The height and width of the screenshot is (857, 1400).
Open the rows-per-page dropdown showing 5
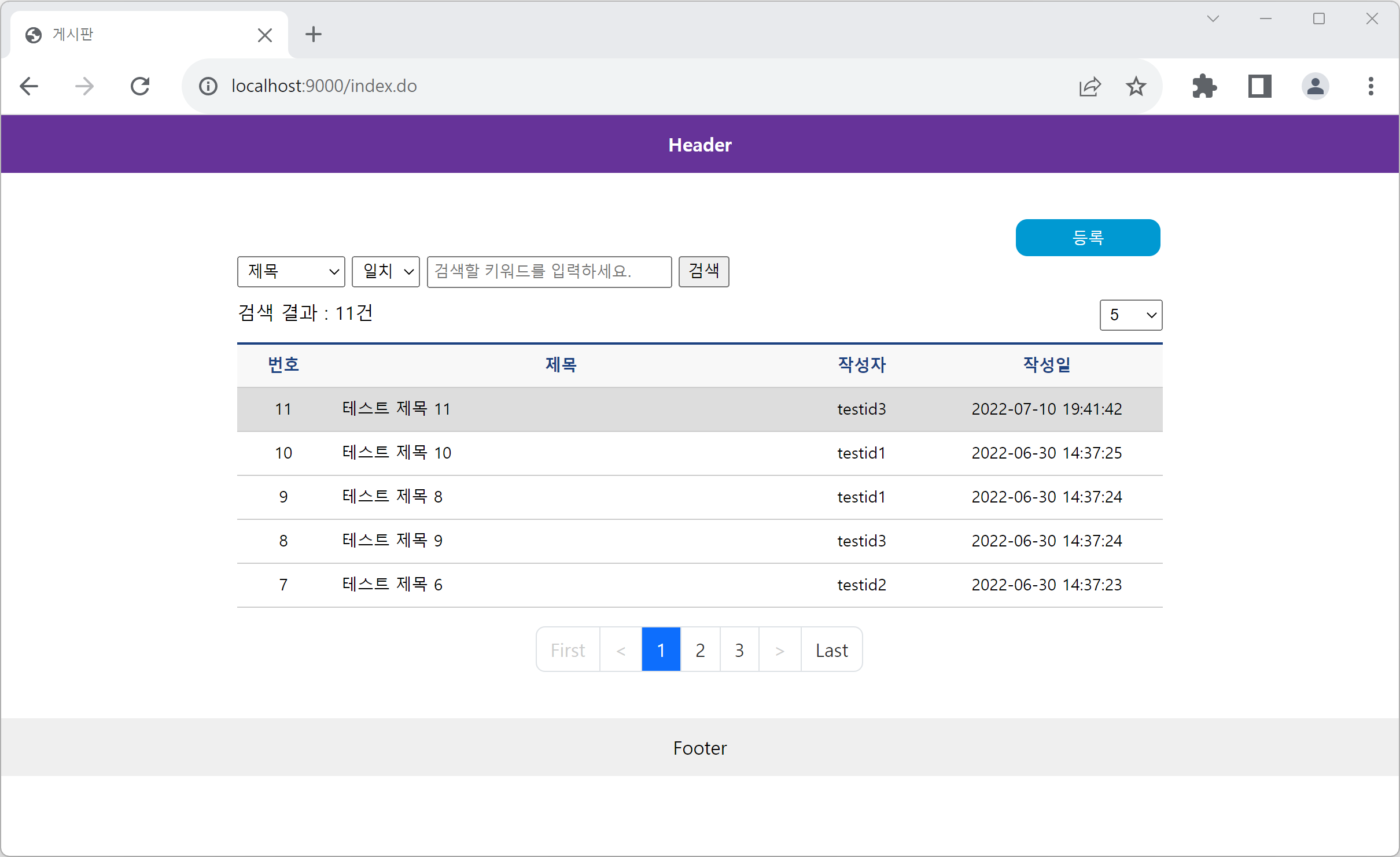pyautogui.click(x=1130, y=315)
